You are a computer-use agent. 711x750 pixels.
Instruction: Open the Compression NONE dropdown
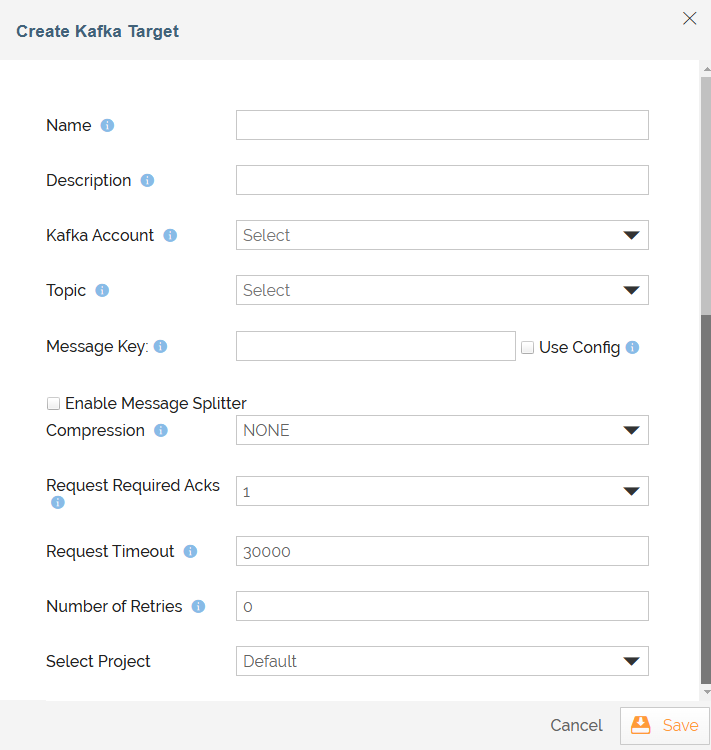click(x=442, y=430)
